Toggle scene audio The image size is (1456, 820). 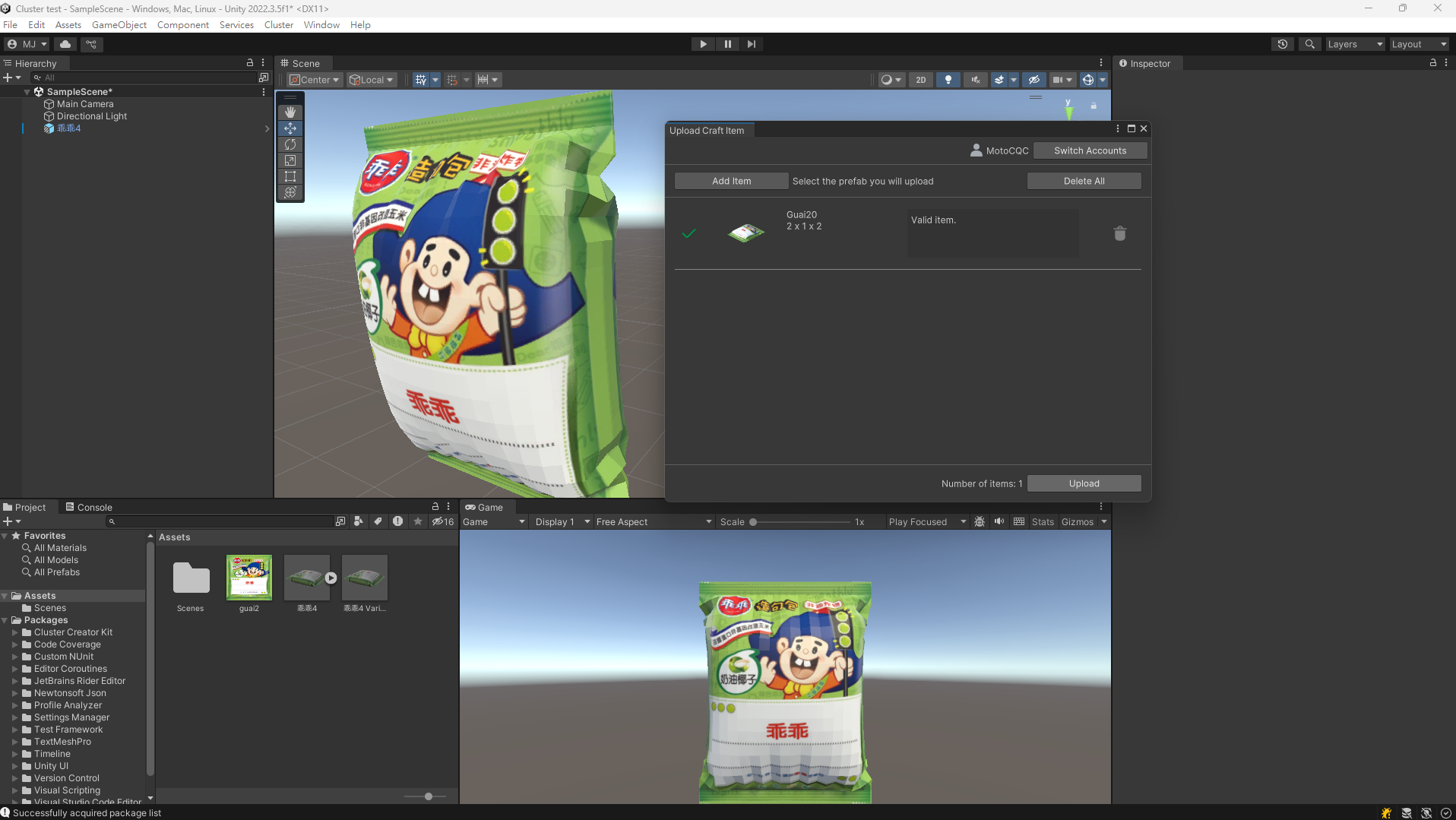(976, 80)
